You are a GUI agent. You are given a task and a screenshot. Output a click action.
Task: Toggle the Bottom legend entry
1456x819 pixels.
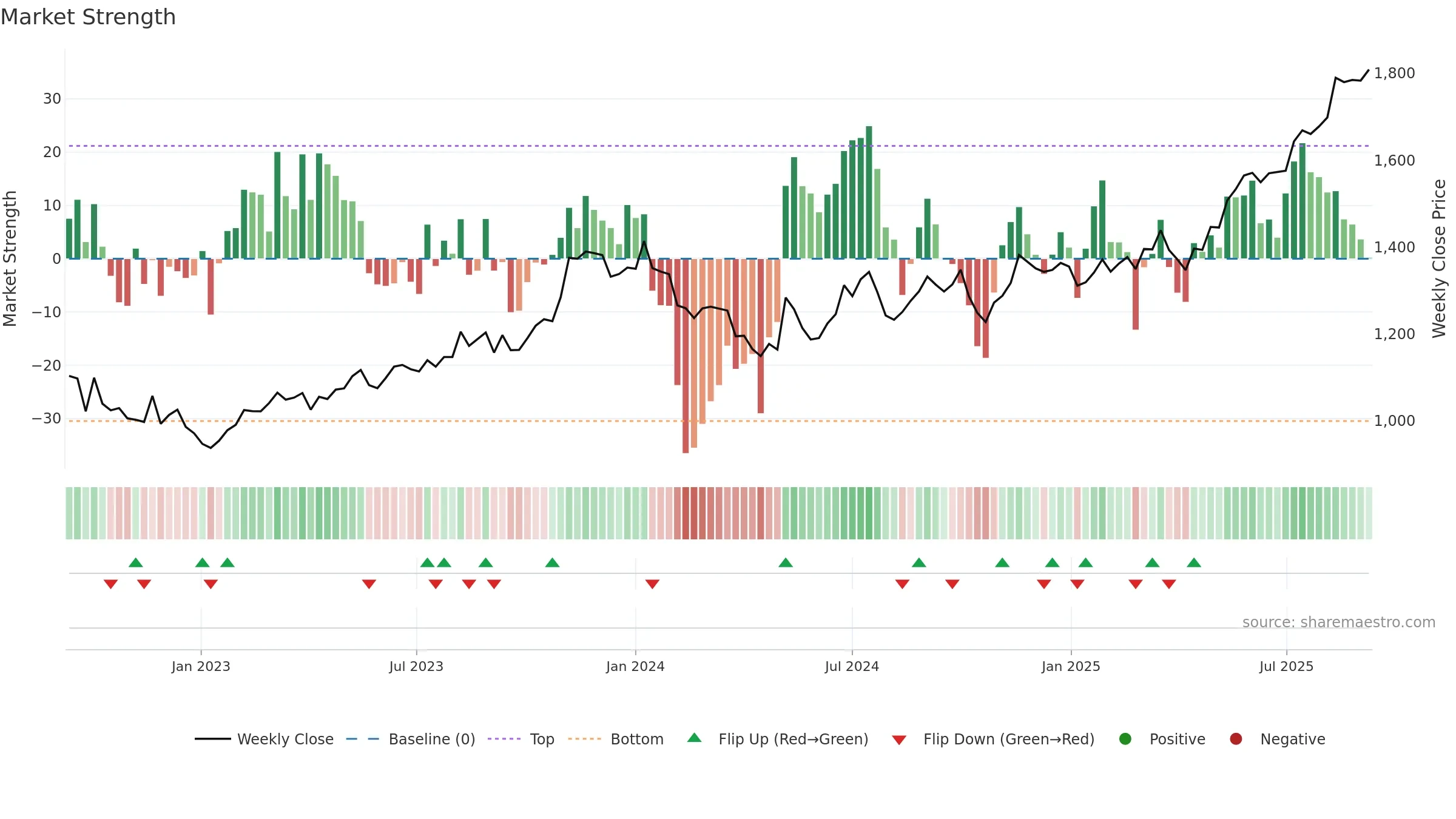[x=616, y=739]
